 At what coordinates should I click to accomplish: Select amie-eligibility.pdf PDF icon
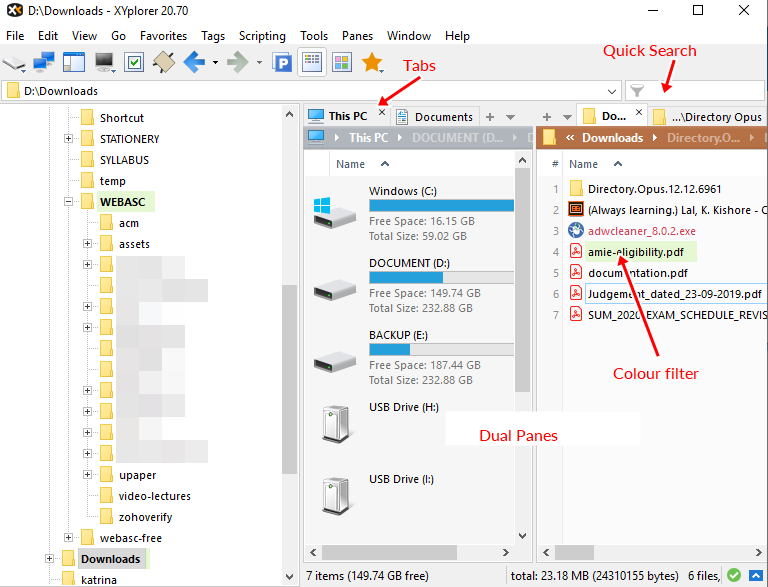click(576, 251)
